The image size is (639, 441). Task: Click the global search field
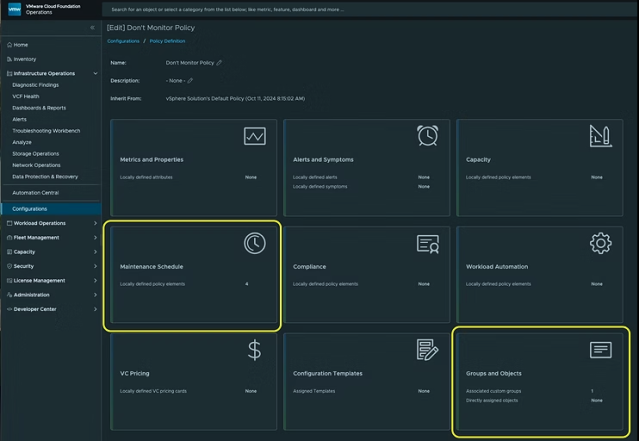point(369,9)
